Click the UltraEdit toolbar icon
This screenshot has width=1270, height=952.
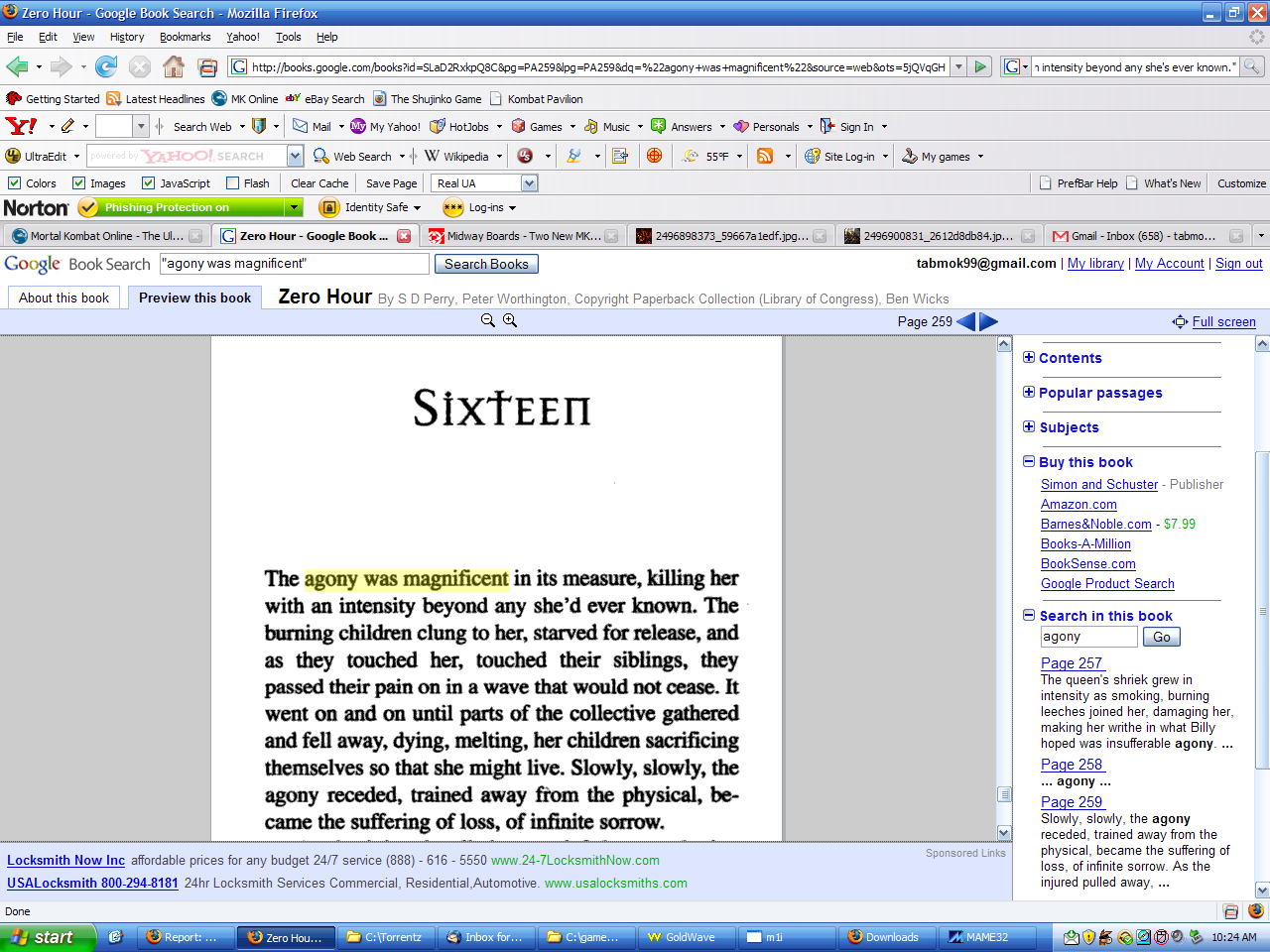(36, 156)
